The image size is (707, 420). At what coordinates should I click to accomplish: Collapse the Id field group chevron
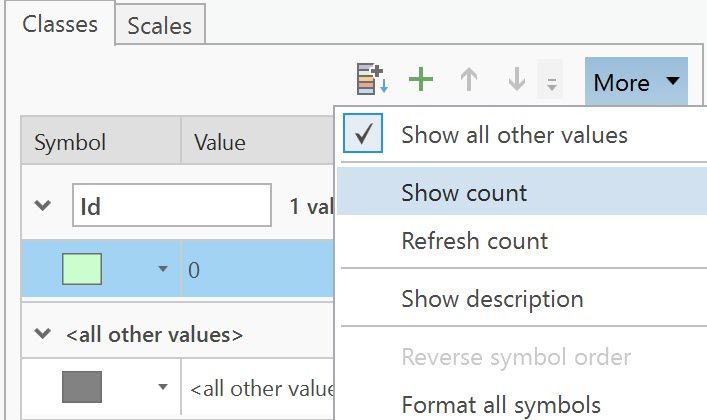43,207
